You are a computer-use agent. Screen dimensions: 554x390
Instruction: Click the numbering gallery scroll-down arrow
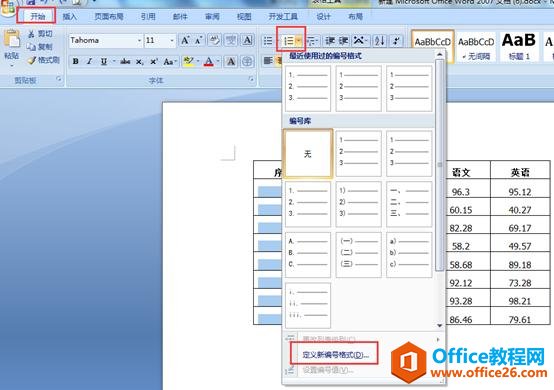[440, 325]
